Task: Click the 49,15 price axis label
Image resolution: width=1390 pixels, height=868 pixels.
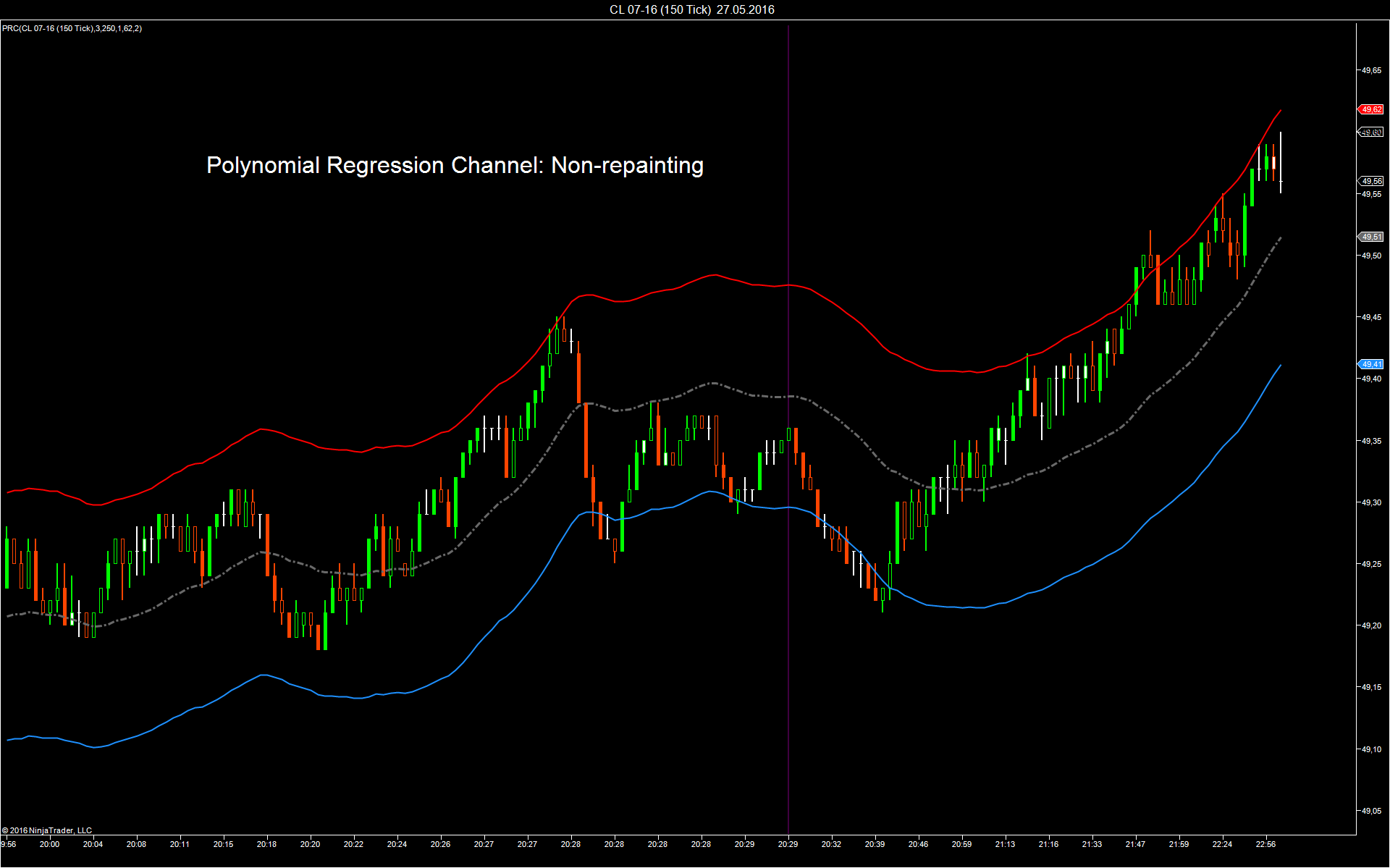Action: point(1371,687)
